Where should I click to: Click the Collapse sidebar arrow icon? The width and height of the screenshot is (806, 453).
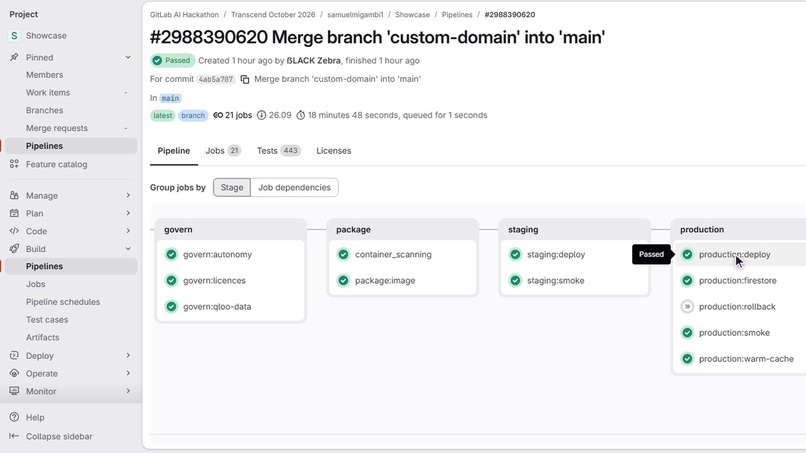click(x=14, y=436)
